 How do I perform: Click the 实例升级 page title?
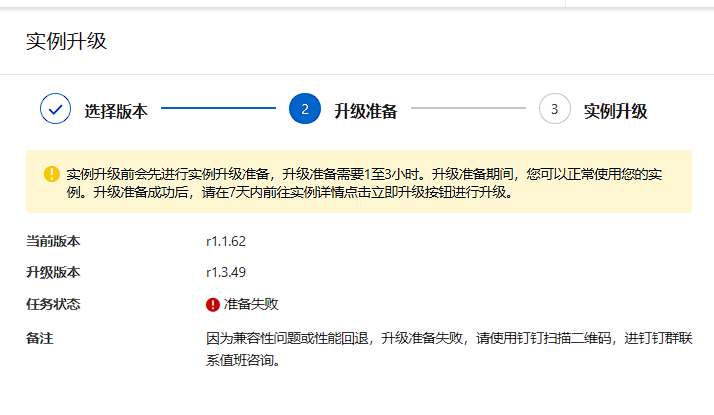click(66, 41)
